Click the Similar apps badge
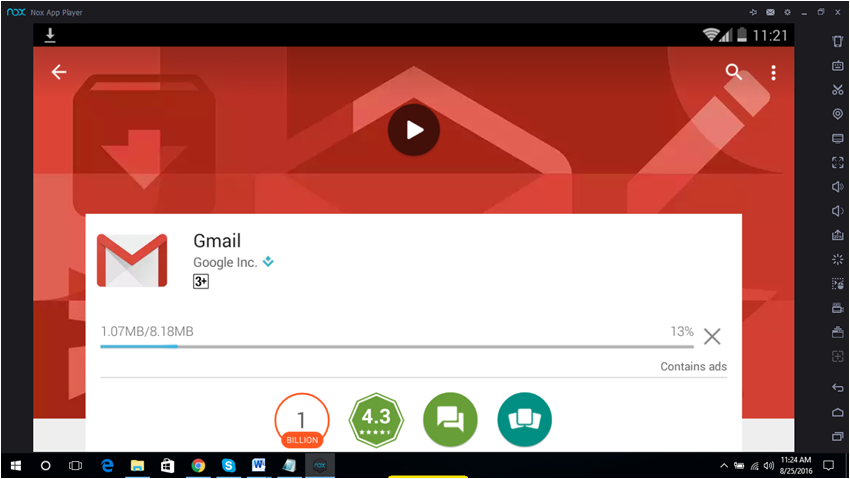Image resolution: width=850 pixels, height=479 pixels. tap(524, 420)
